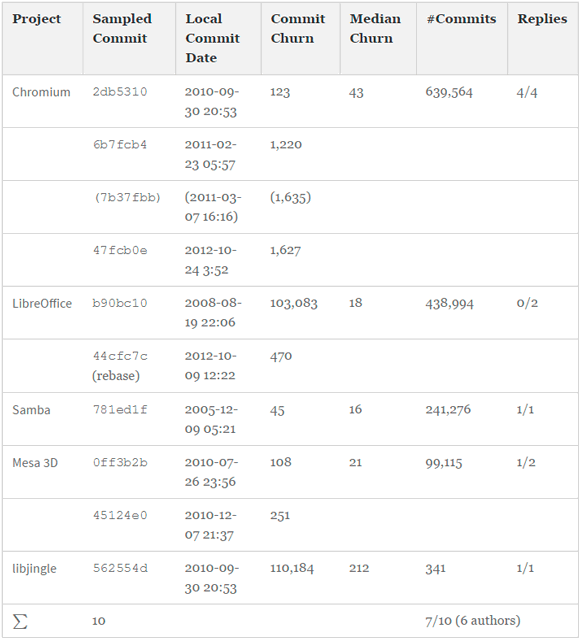580x639 pixels.
Task: Click commit hash 47fcb0e
Action: 120,250
